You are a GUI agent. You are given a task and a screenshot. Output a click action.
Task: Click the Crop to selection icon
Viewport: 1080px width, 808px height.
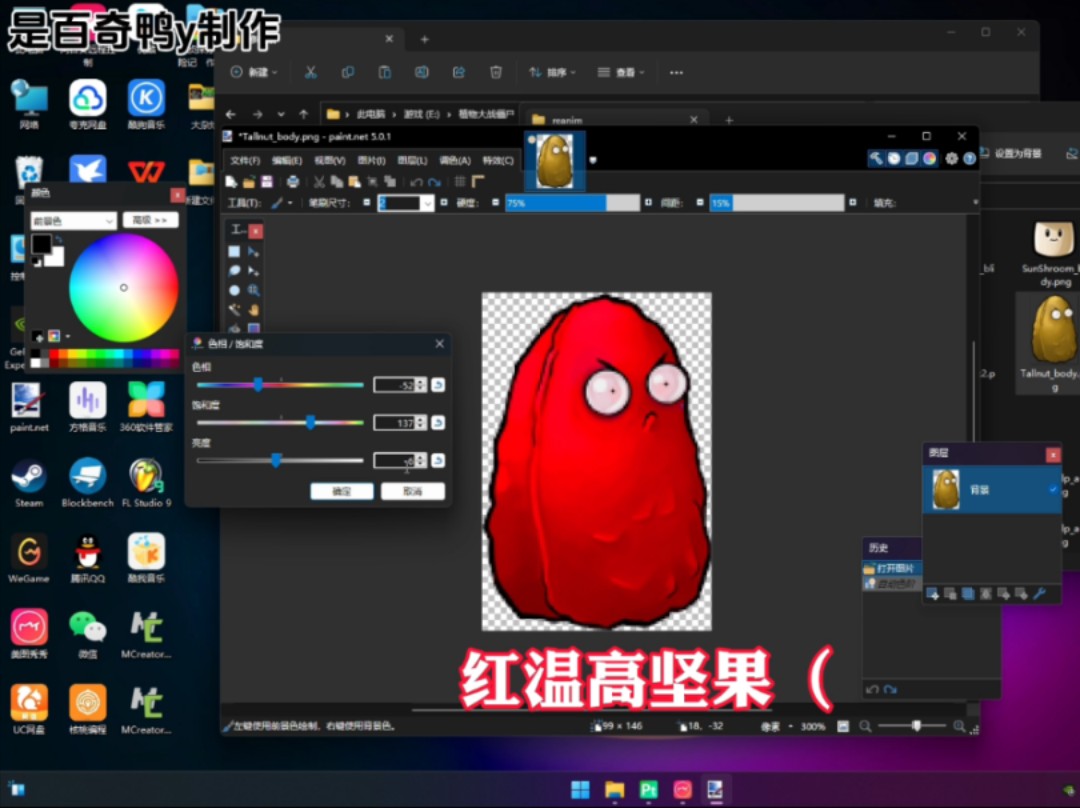(x=372, y=182)
